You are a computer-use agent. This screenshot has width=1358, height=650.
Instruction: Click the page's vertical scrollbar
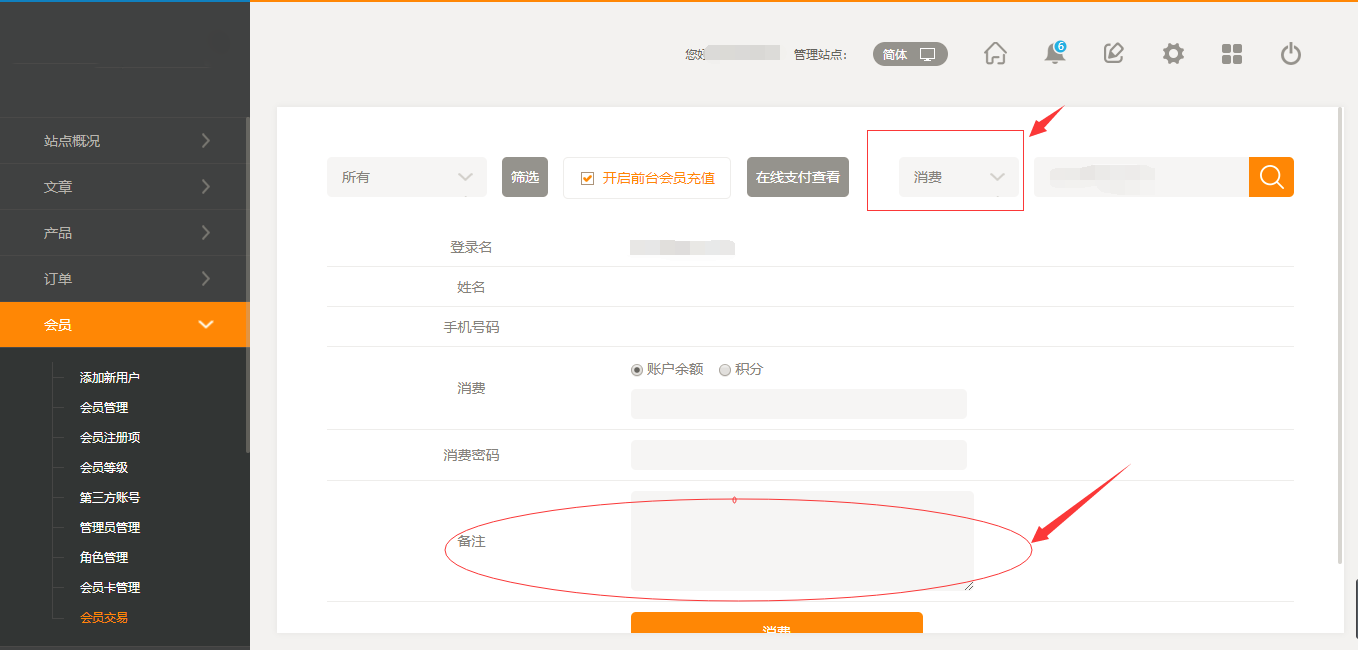coord(1340,330)
